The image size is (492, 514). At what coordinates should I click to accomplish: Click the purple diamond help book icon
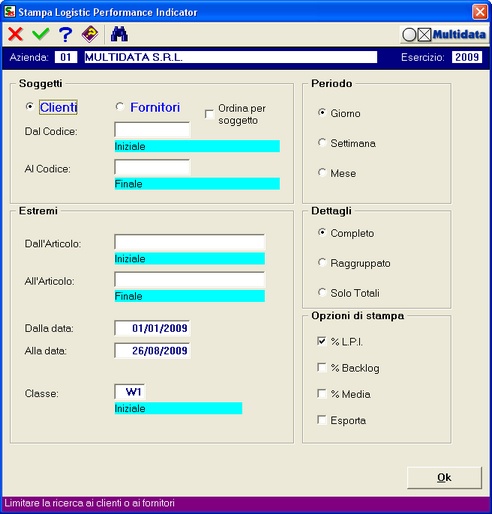pos(90,34)
